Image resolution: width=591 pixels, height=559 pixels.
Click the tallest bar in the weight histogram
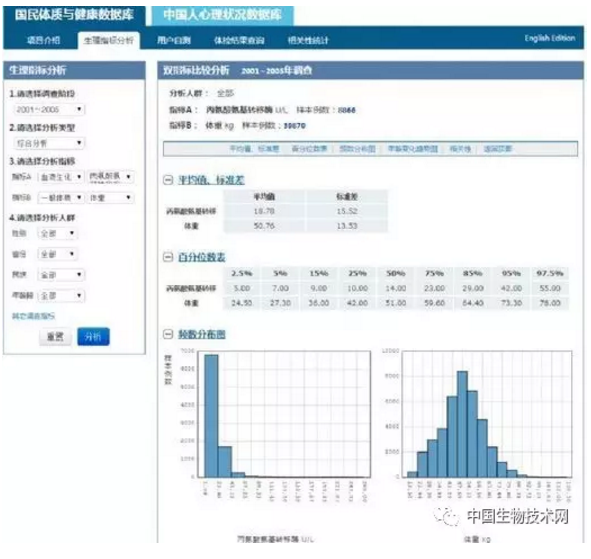pyautogui.click(x=462, y=424)
